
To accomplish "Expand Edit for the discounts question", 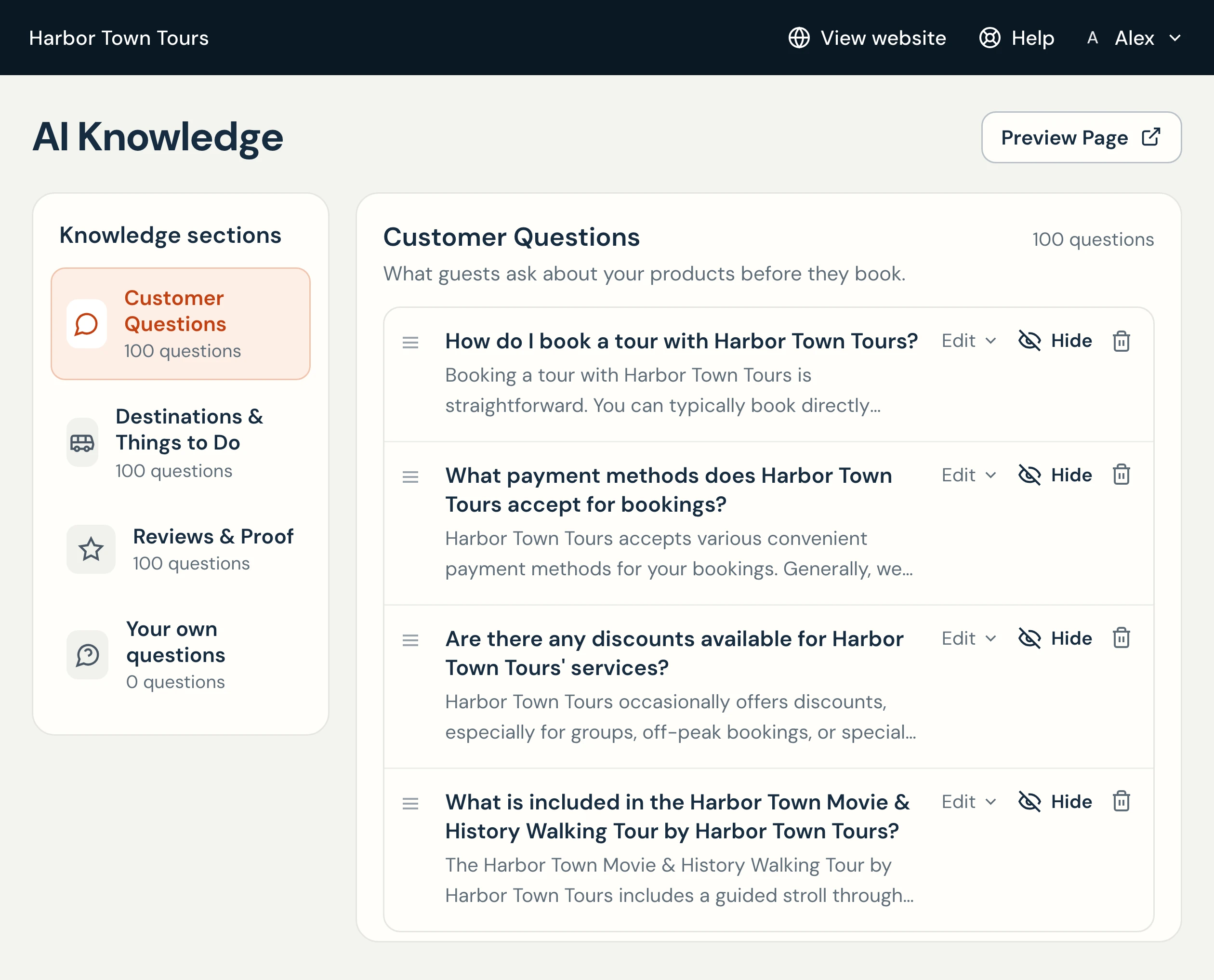I will coord(968,638).
